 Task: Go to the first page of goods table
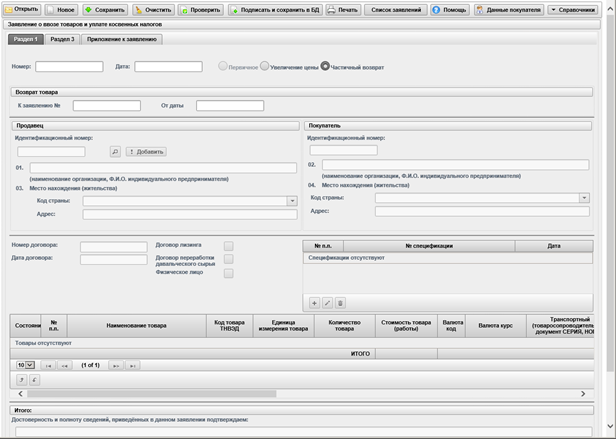(47, 365)
